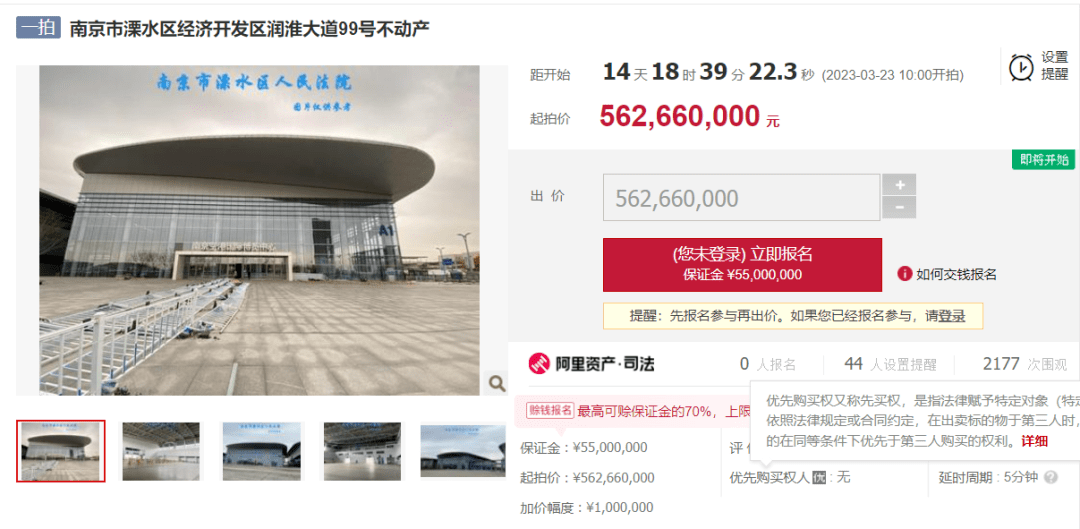
Task: Click the red info icon by 如何交钱报名
Action: (x=904, y=274)
